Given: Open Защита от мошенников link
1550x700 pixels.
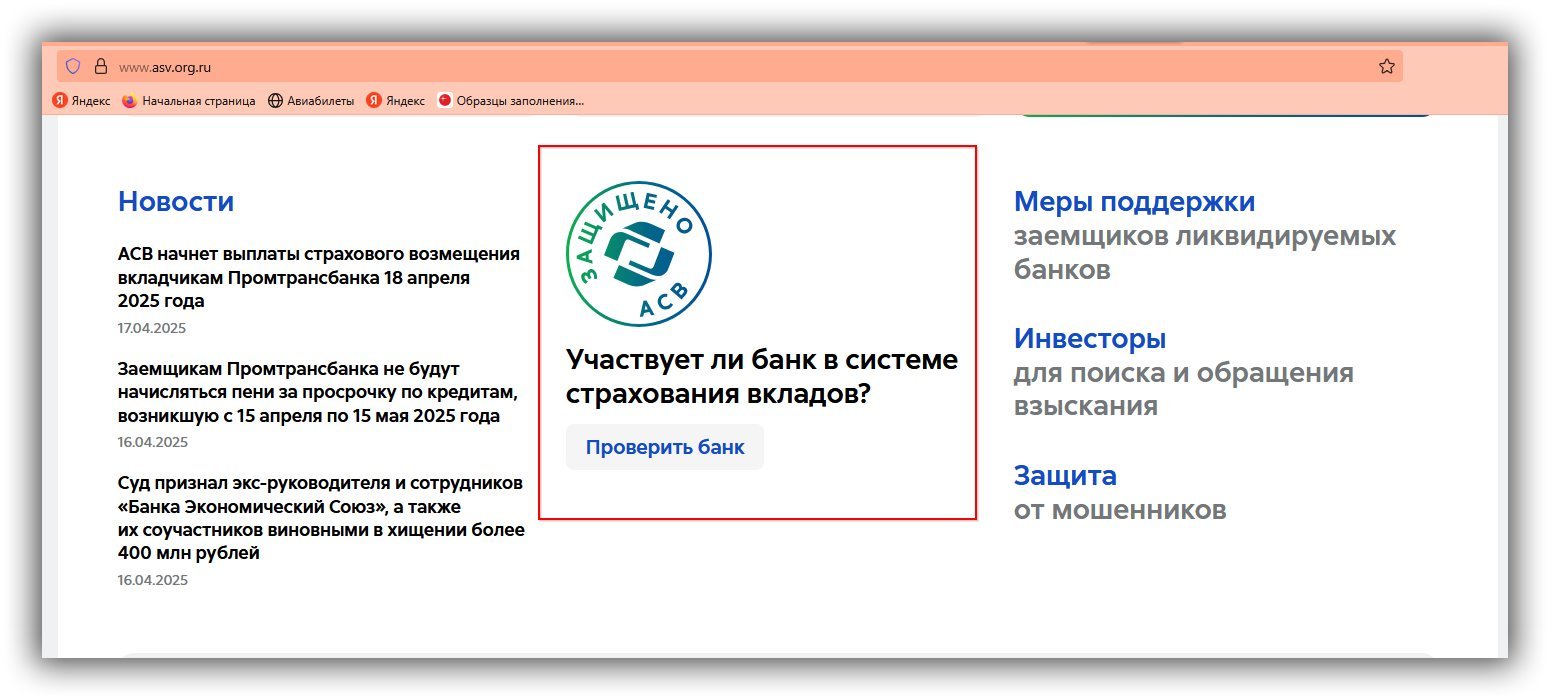Looking at the screenshot, I should 1065,475.
